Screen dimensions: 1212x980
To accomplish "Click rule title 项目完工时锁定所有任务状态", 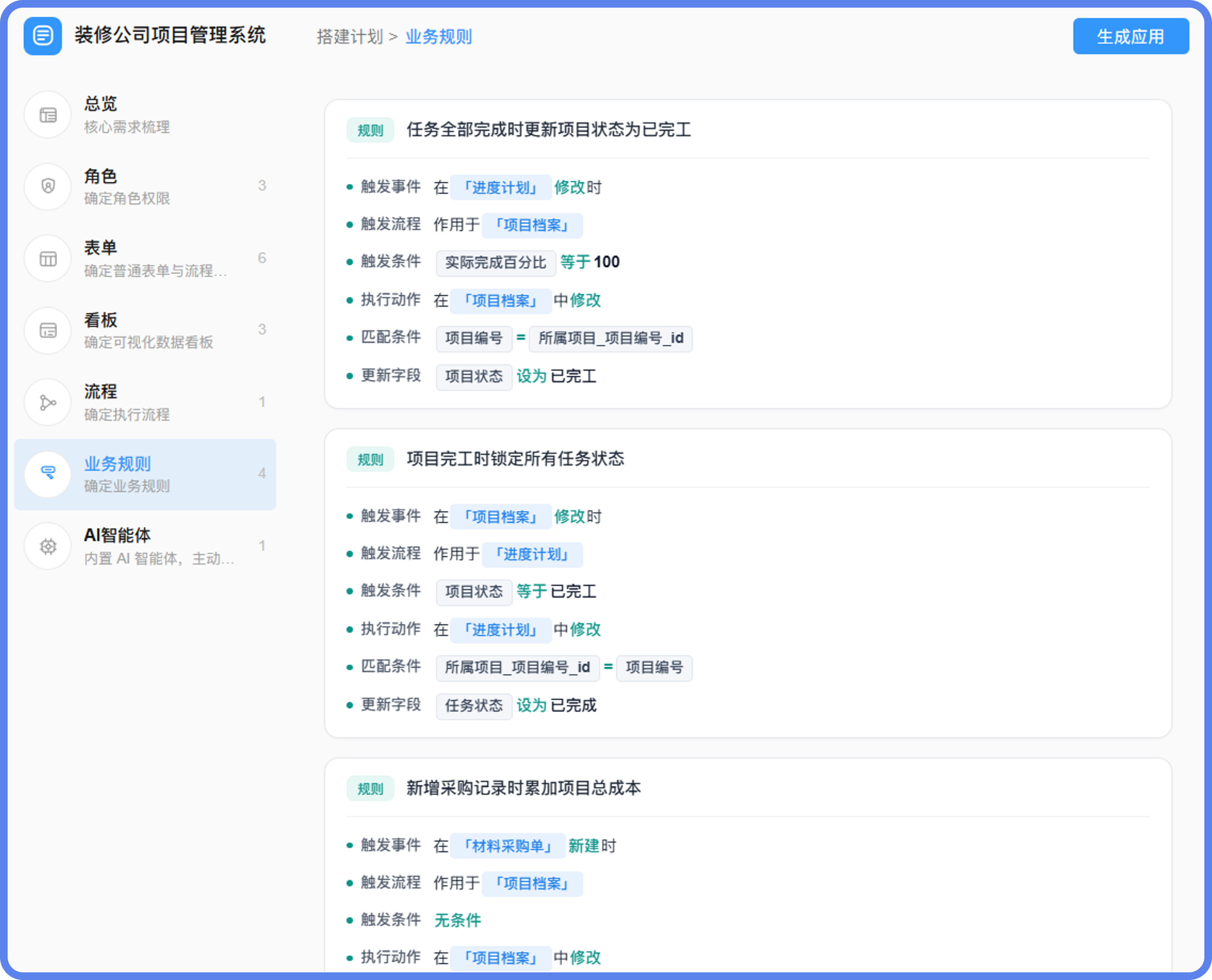I will [515, 458].
